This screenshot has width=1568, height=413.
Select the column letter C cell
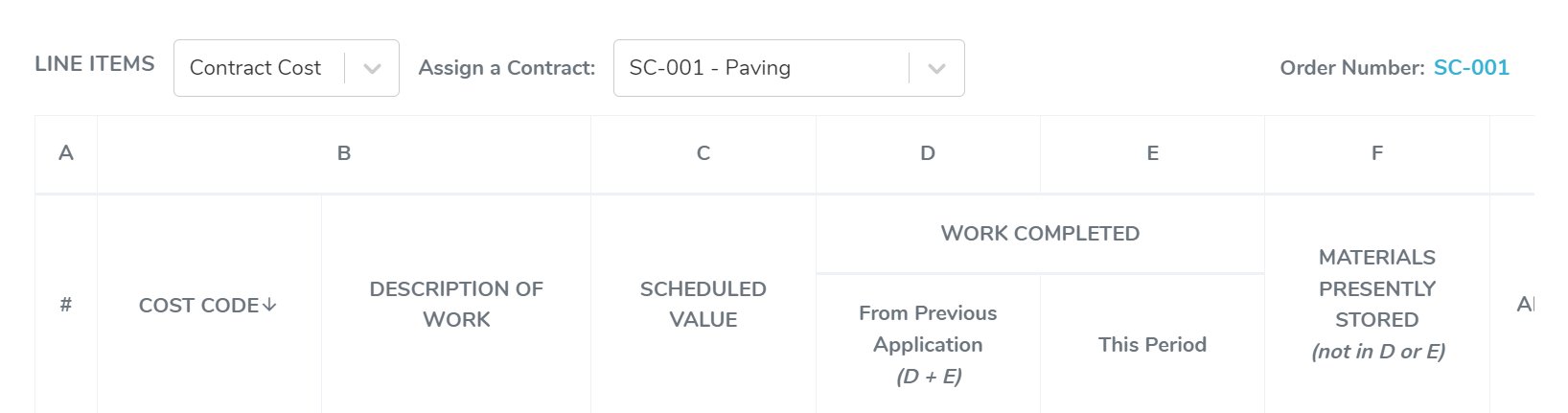click(x=703, y=153)
